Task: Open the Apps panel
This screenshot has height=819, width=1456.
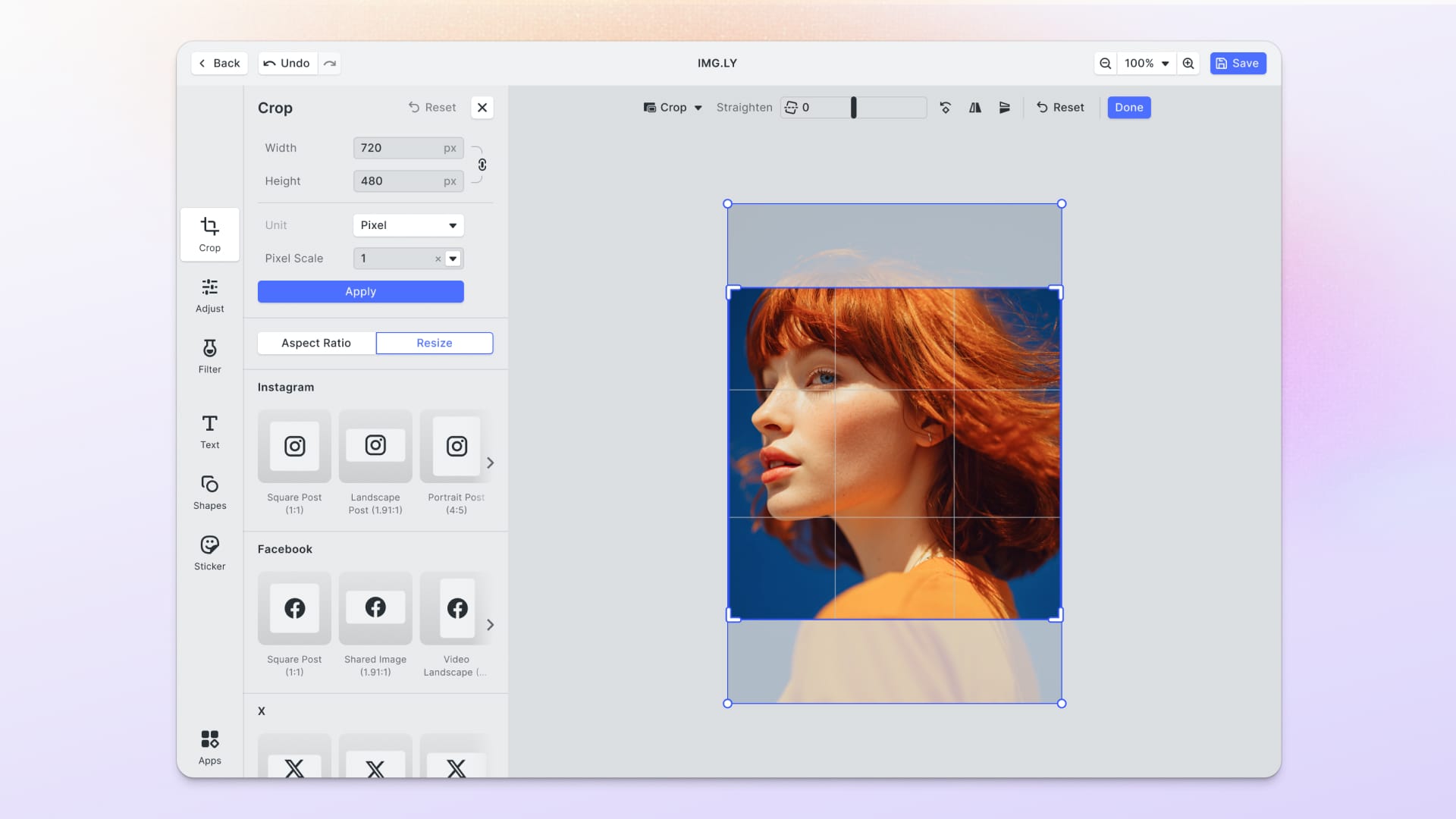Action: pyautogui.click(x=209, y=747)
